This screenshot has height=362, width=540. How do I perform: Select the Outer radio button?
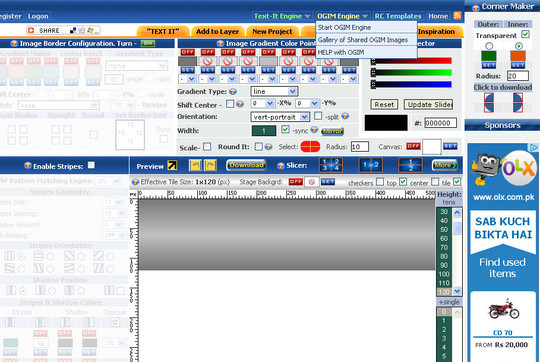click(489, 46)
